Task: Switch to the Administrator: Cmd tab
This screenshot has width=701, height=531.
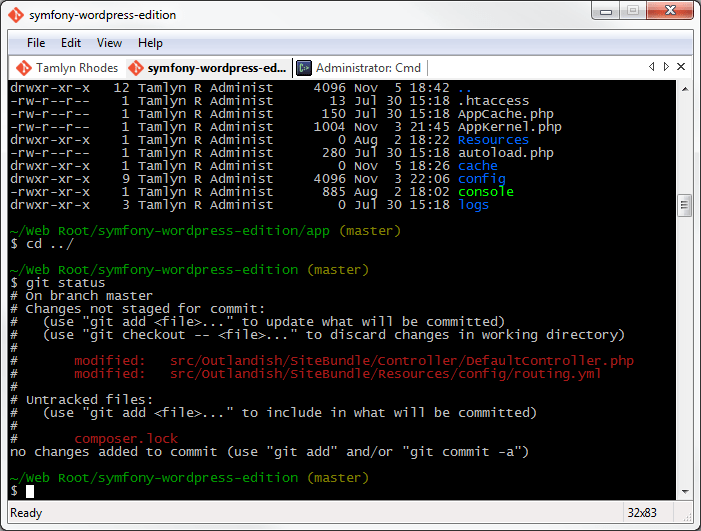Action: click(x=359, y=68)
